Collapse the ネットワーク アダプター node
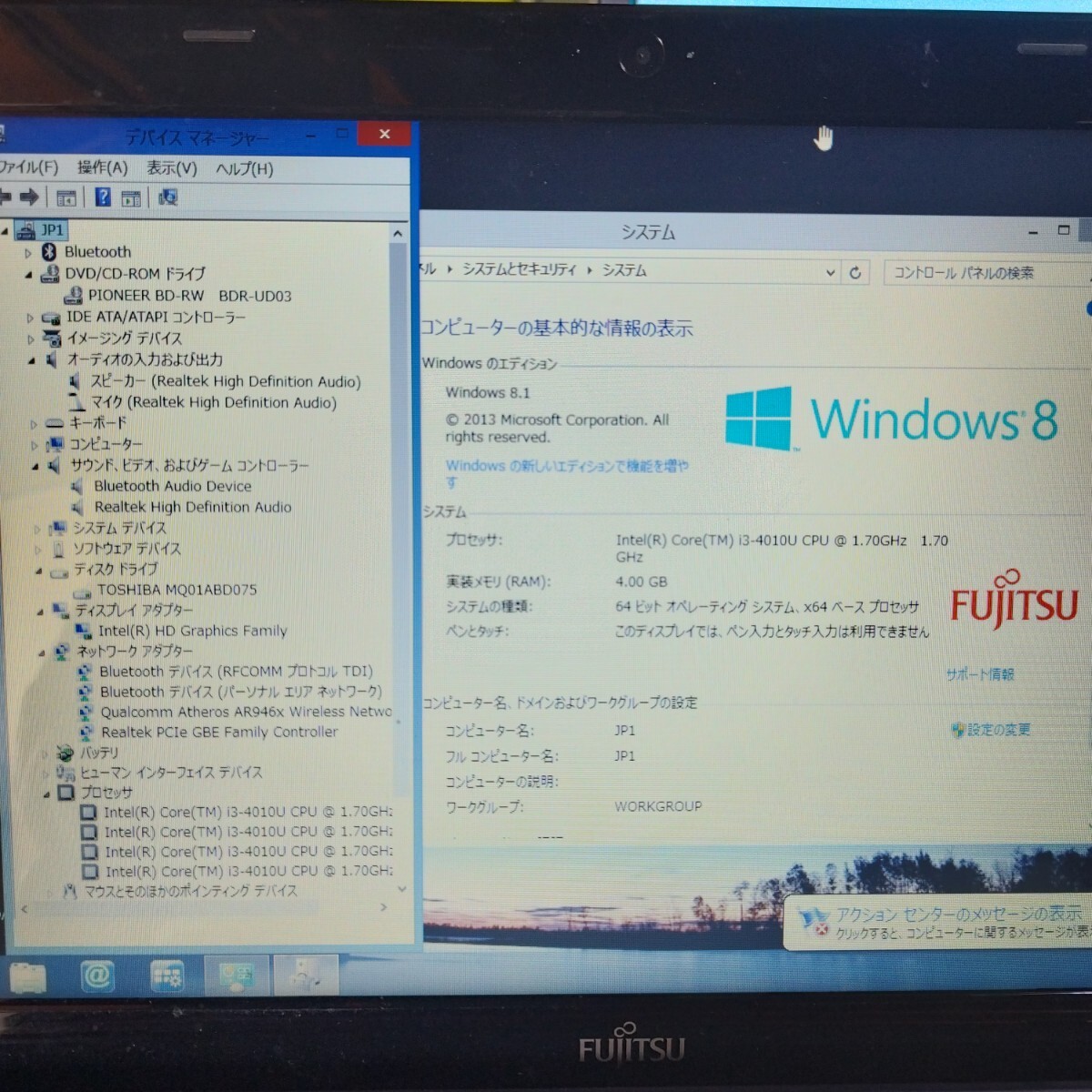This screenshot has height=1092, width=1092. tap(41, 652)
